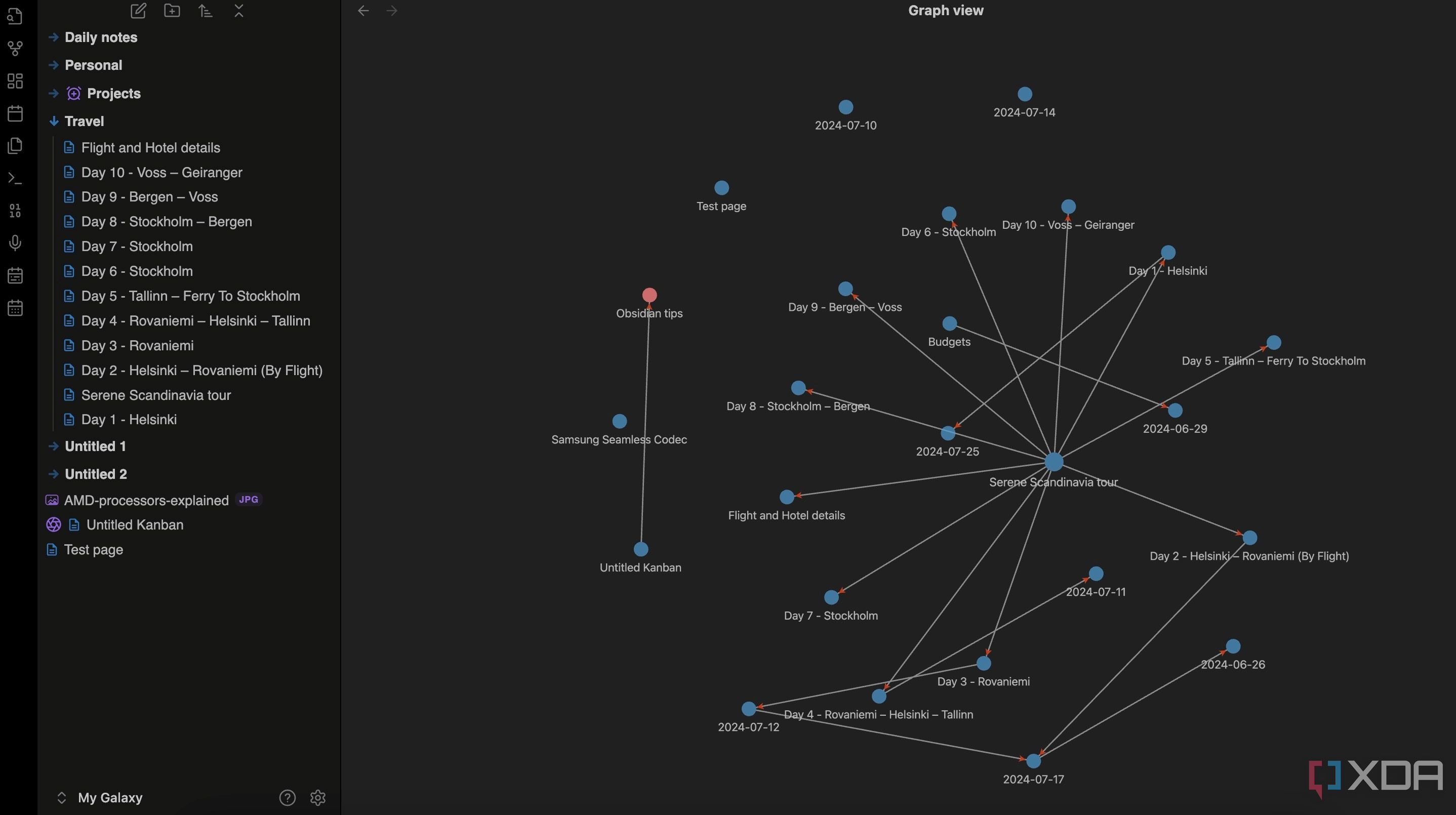Open the new note creation icon

[x=138, y=11]
